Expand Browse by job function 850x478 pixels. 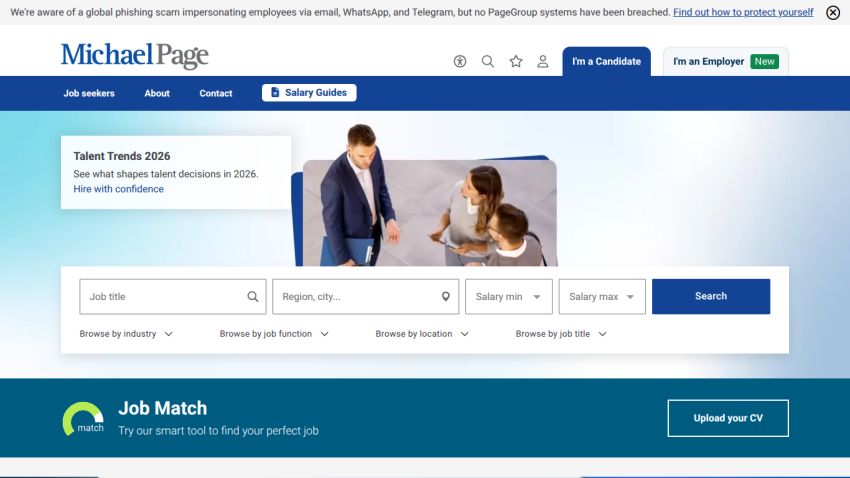(274, 334)
